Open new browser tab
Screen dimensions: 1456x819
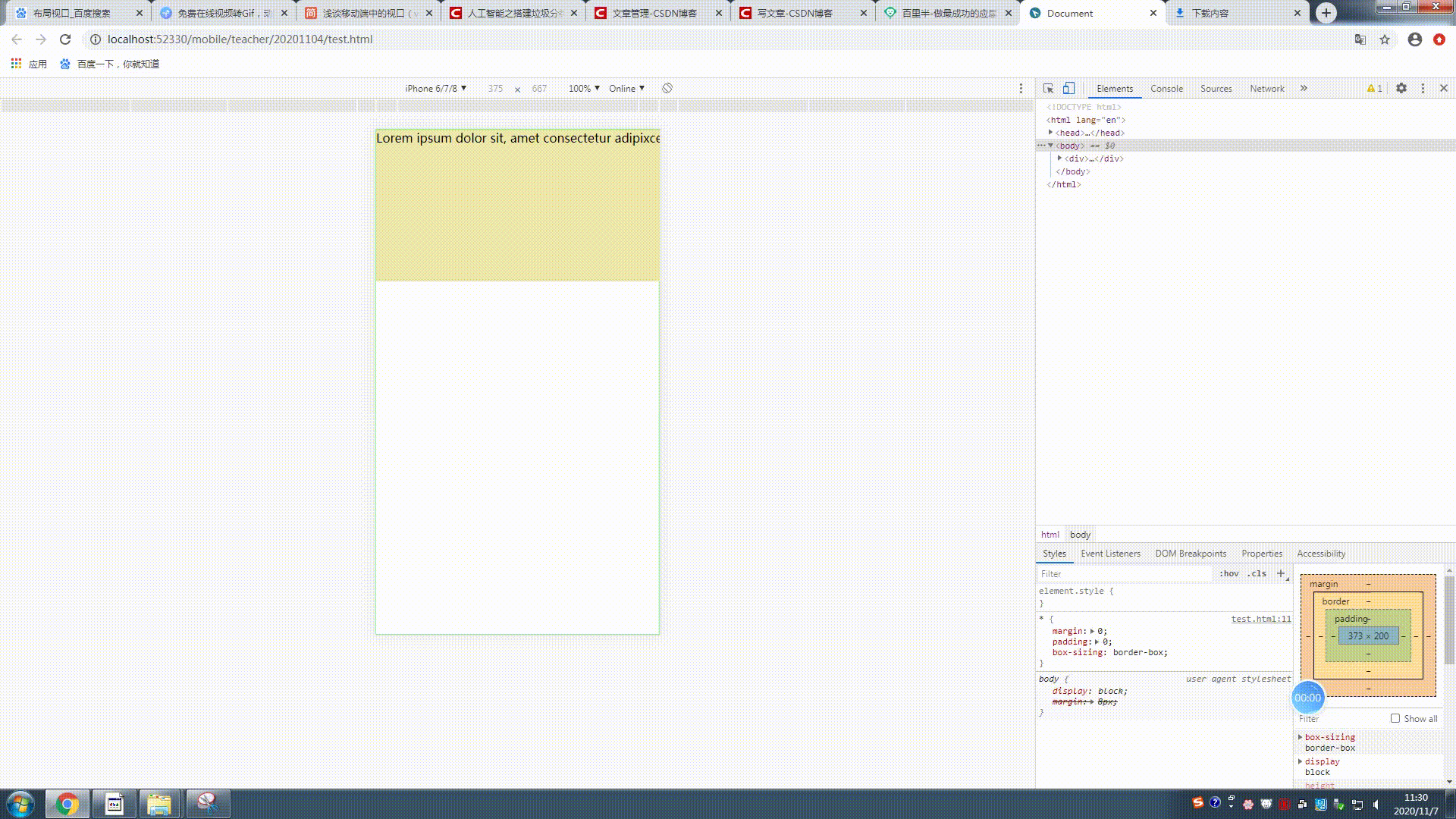tap(1326, 13)
